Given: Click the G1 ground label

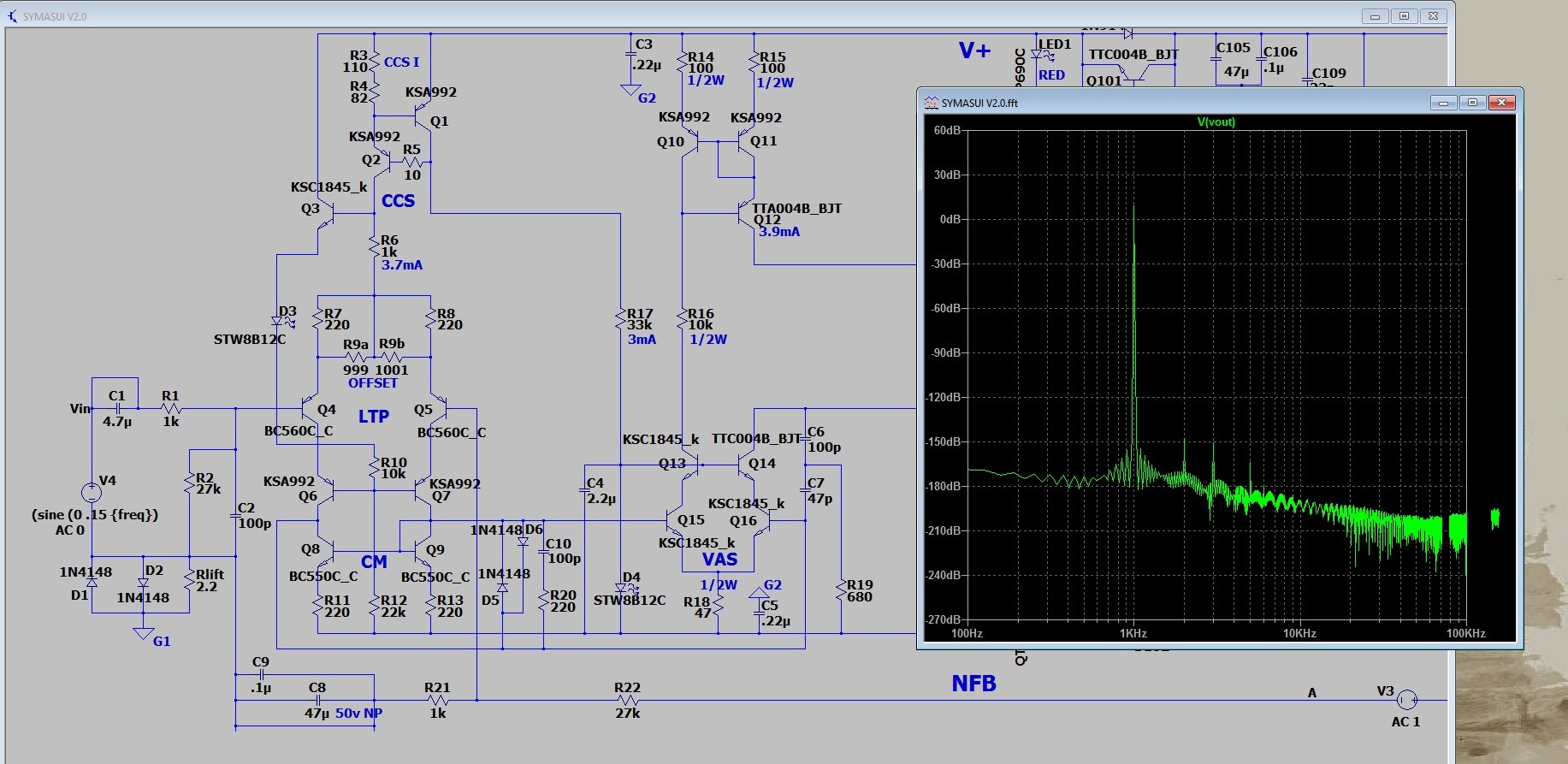Looking at the screenshot, I should tap(162, 642).
